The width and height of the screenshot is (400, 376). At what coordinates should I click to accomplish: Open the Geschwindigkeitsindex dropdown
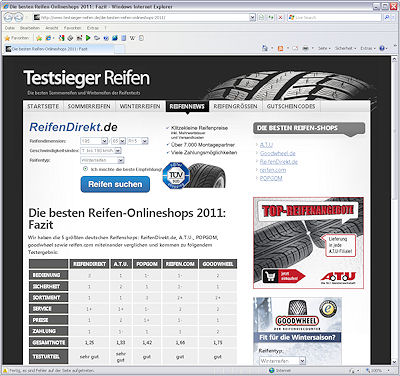pyautogui.click(x=101, y=151)
